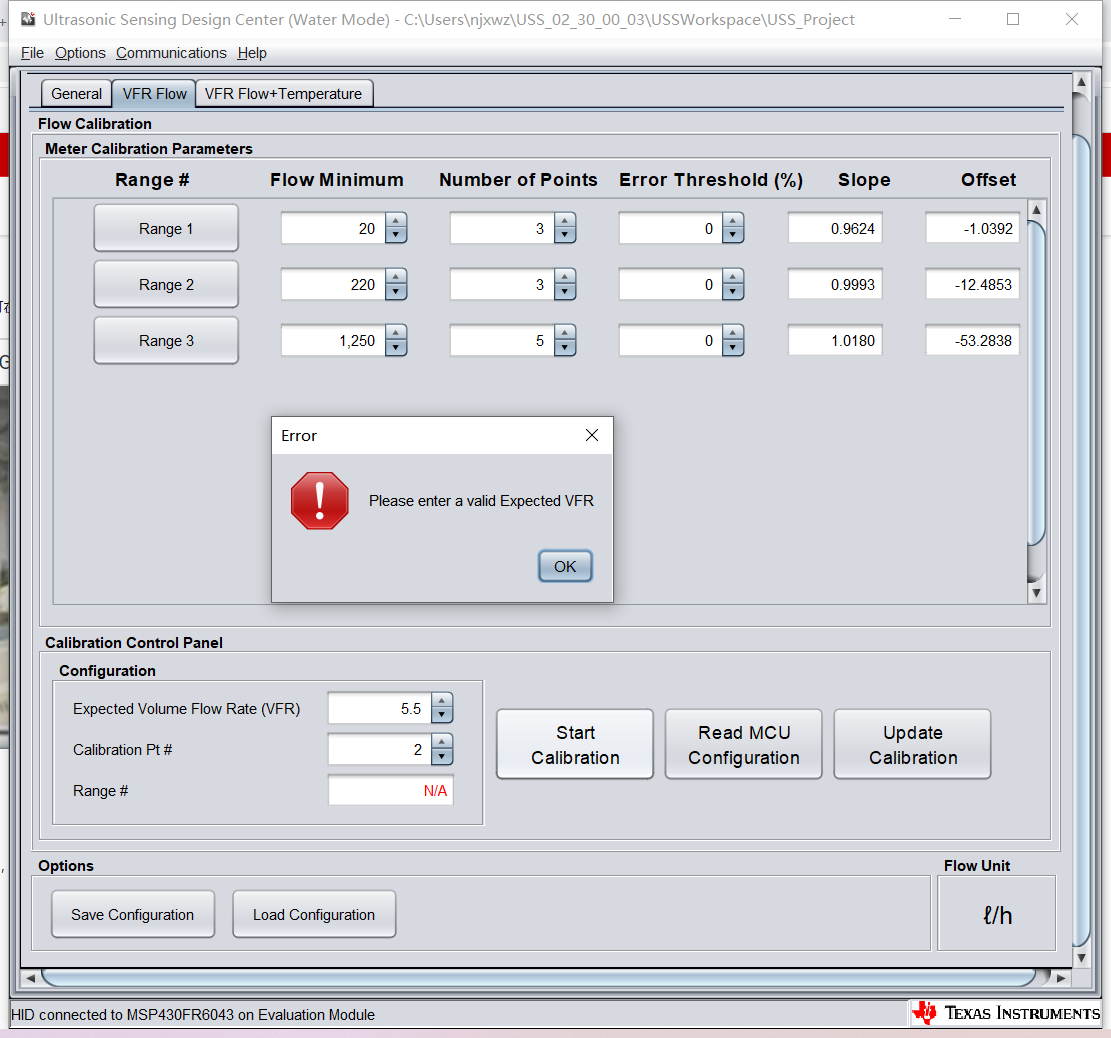The width and height of the screenshot is (1111, 1038).
Task: Click main window vertical scrollbar down arrow
Action: (1081, 958)
